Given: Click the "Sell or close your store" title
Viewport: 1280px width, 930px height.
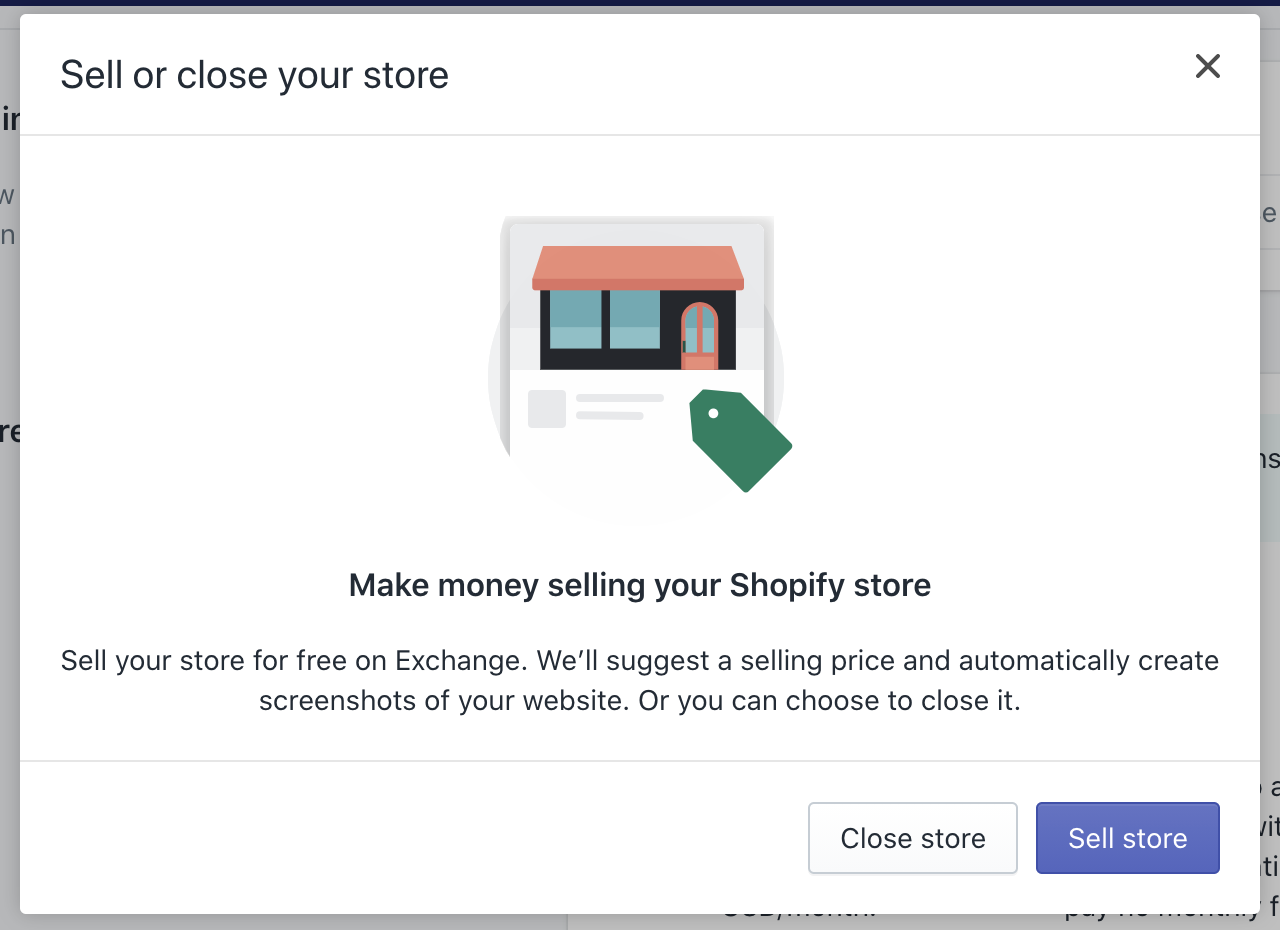Looking at the screenshot, I should pyautogui.click(x=254, y=75).
